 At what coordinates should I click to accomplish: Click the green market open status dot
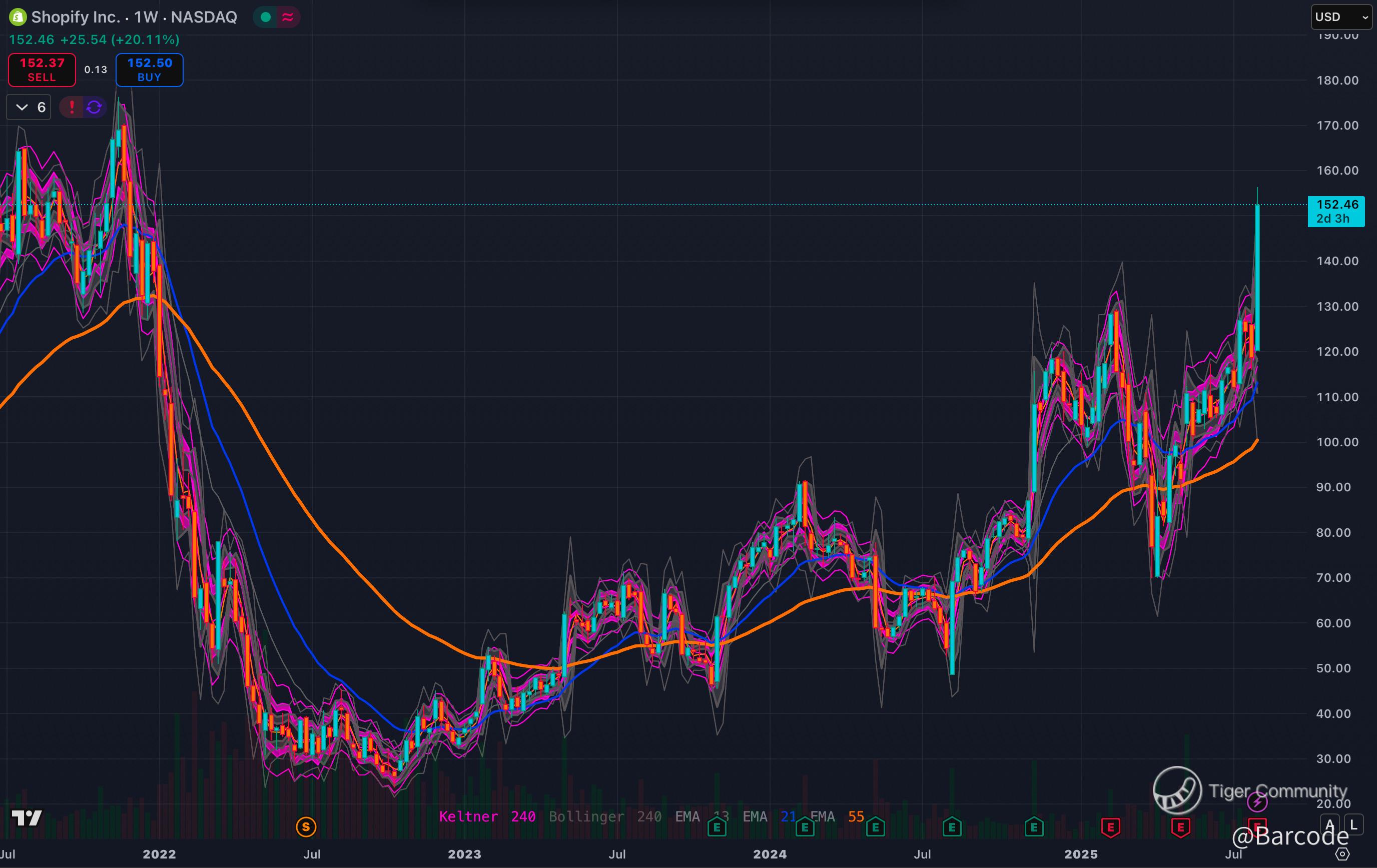(265, 17)
